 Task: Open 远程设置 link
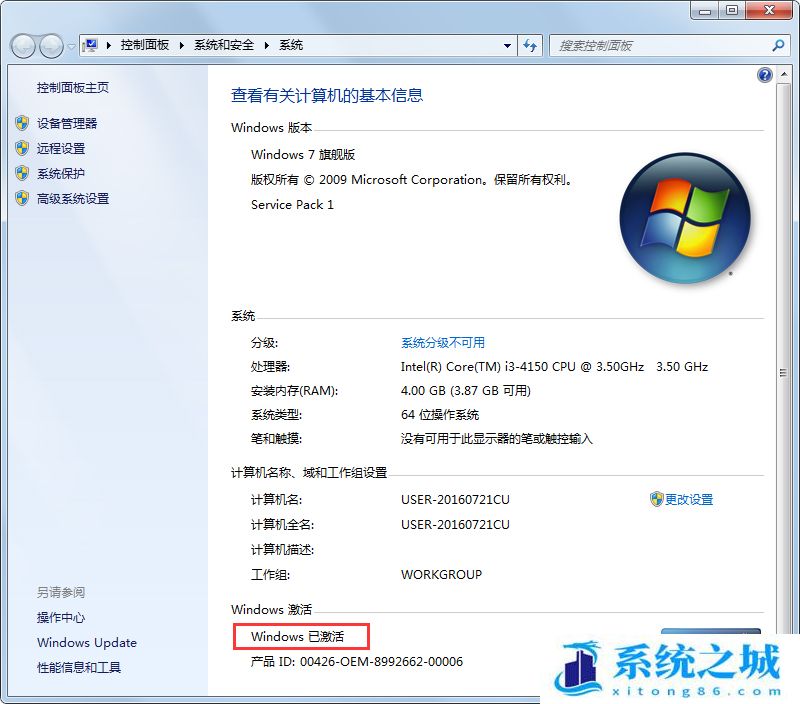point(61,148)
